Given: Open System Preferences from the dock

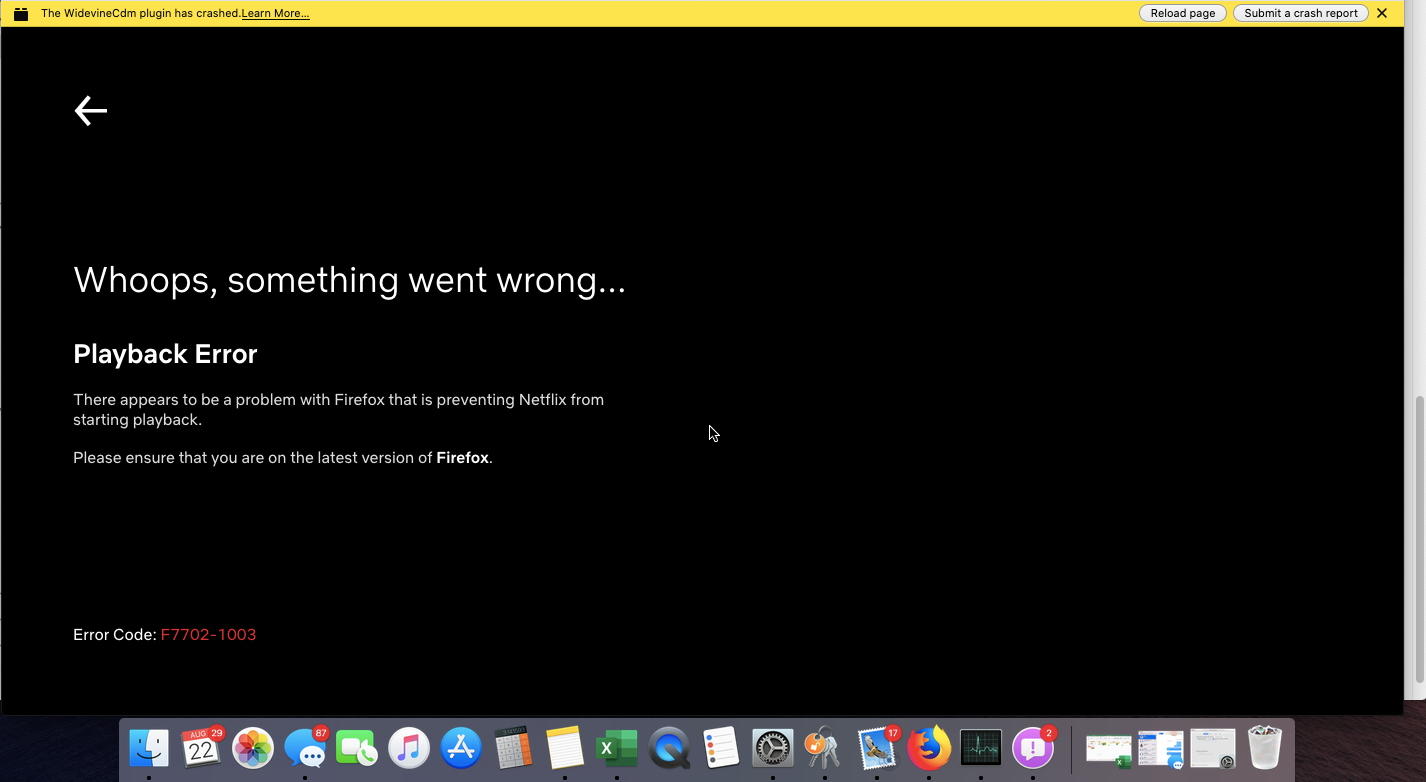Looking at the screenshot, I should (x=773, y=748).
